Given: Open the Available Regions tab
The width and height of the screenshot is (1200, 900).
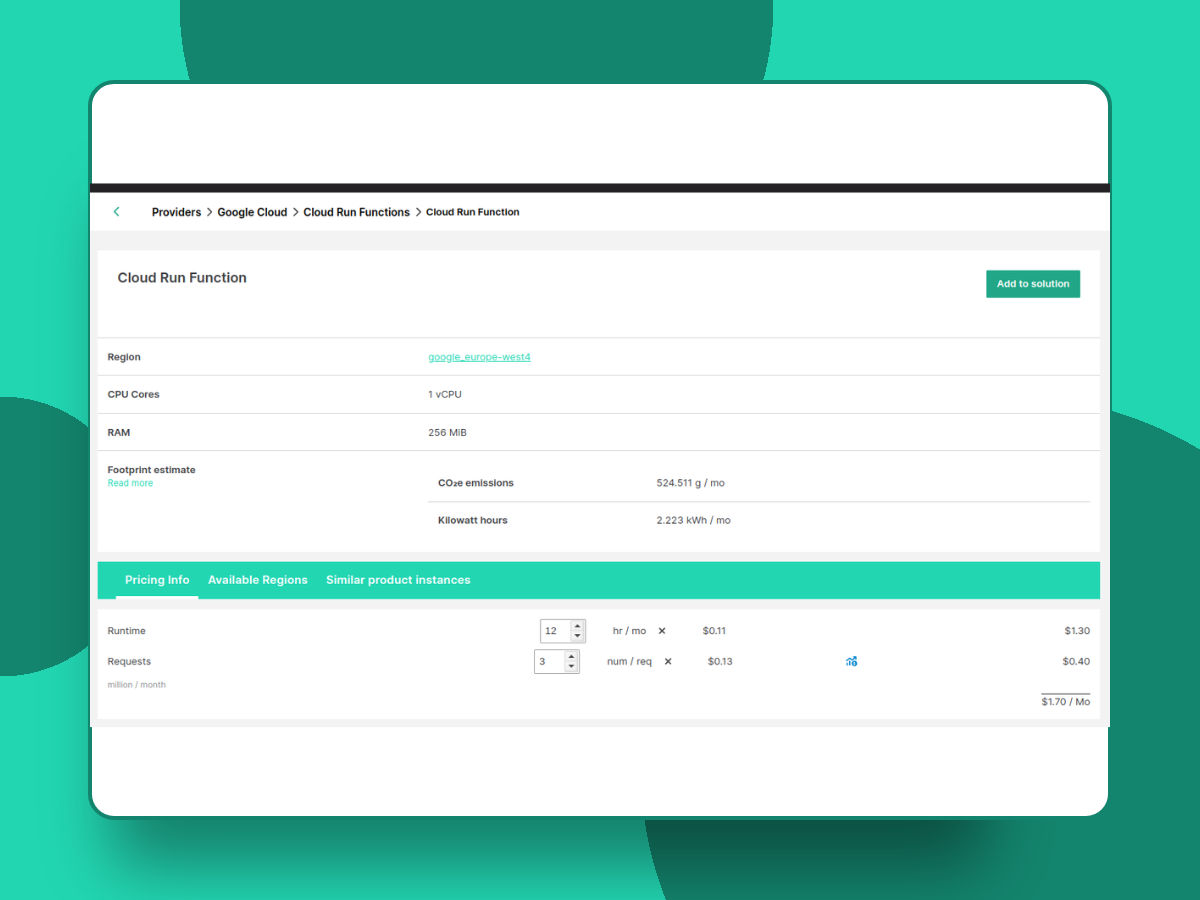Looking at the screenshot, I should pos(258,580).
